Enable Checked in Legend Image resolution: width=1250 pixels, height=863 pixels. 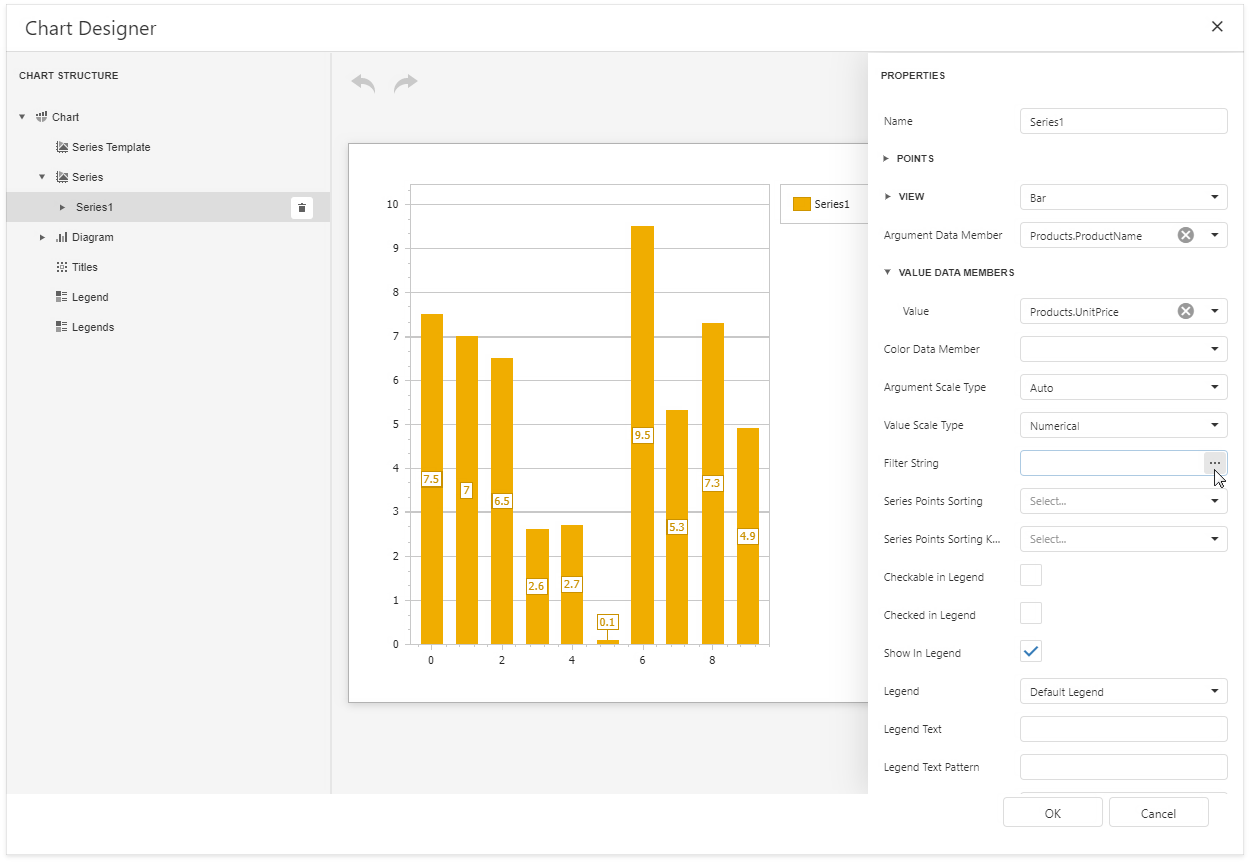1030,613
